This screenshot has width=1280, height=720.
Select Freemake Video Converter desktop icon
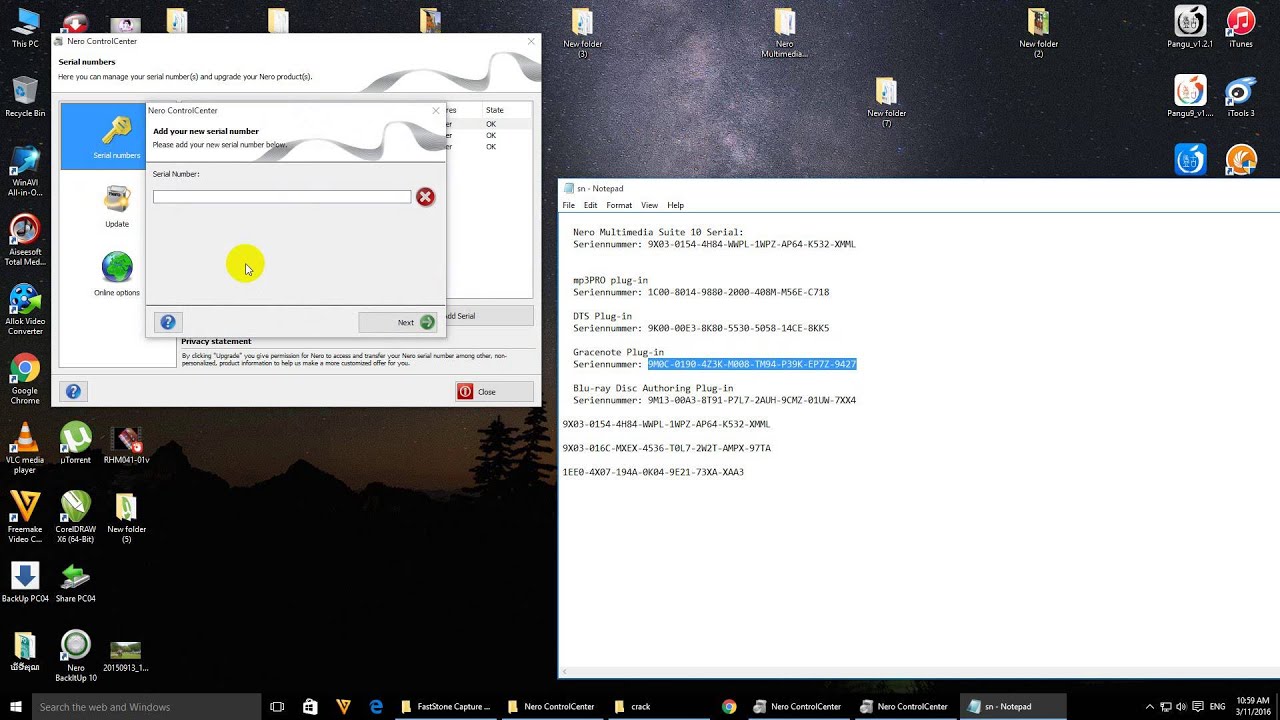click(26, 518)
